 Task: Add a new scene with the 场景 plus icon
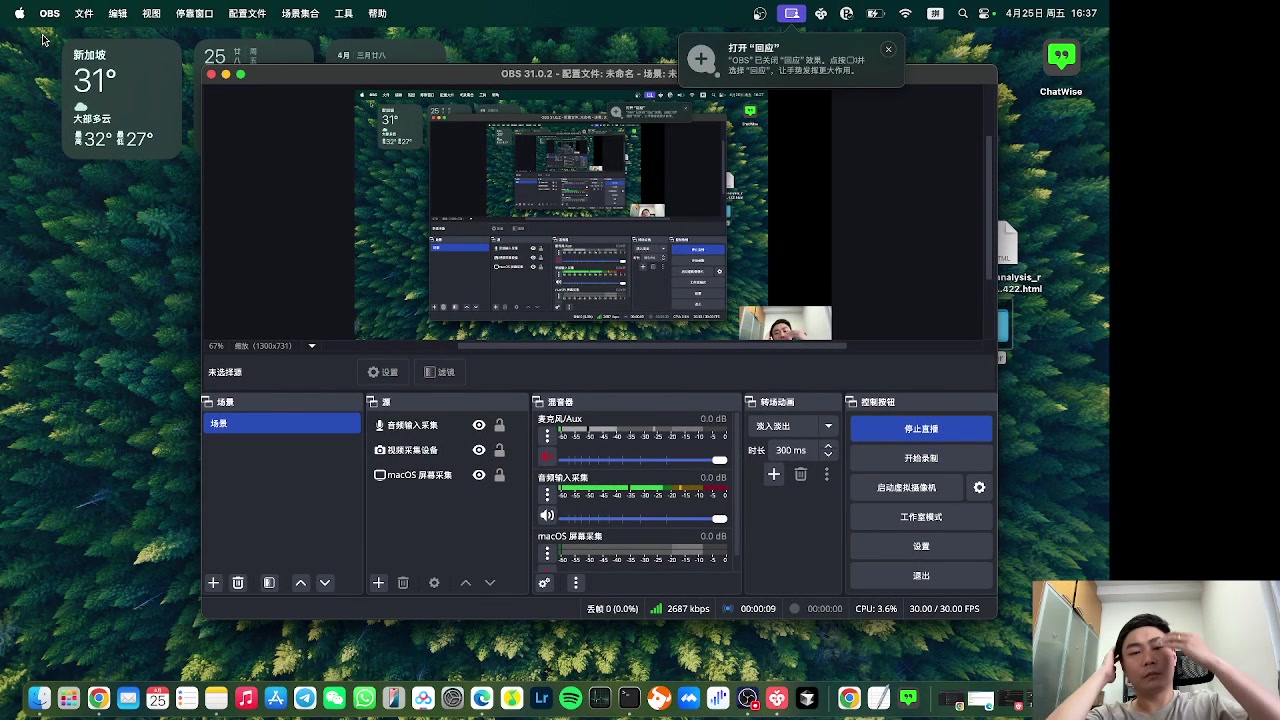click(x=213, y=583)
